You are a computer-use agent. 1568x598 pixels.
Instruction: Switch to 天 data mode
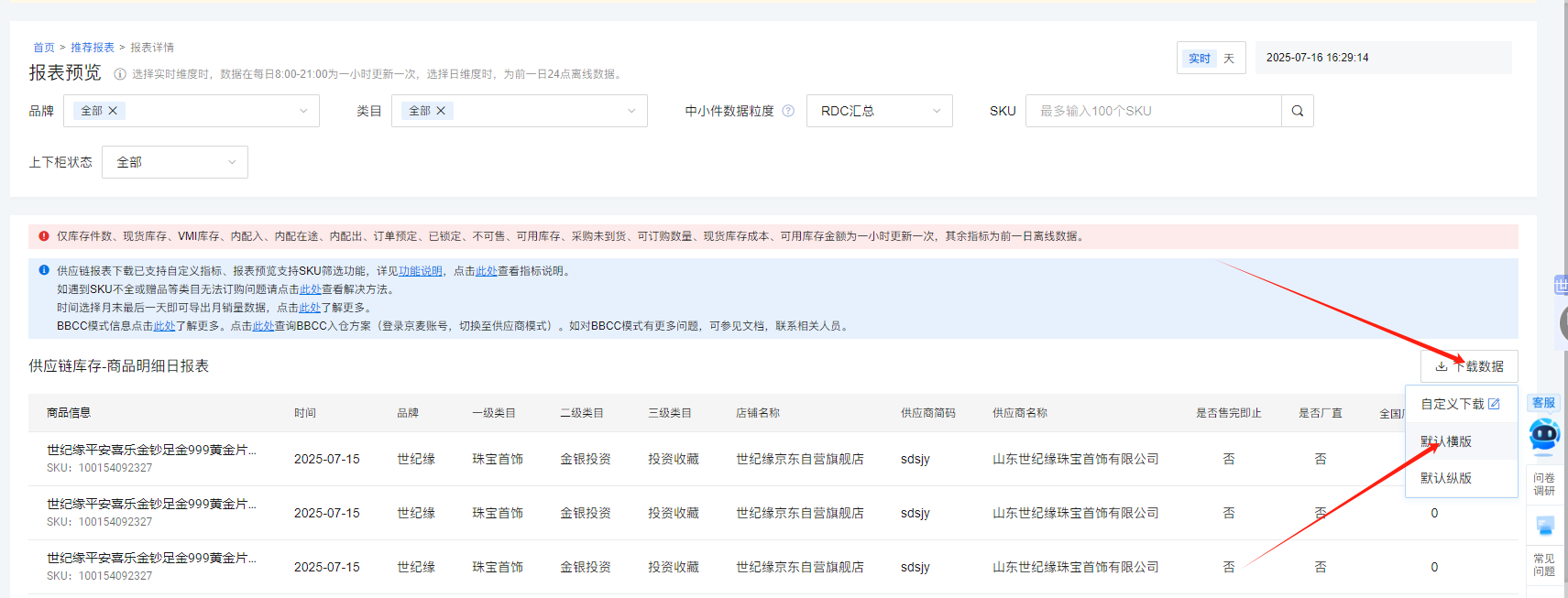click(x=1229, y=59)
